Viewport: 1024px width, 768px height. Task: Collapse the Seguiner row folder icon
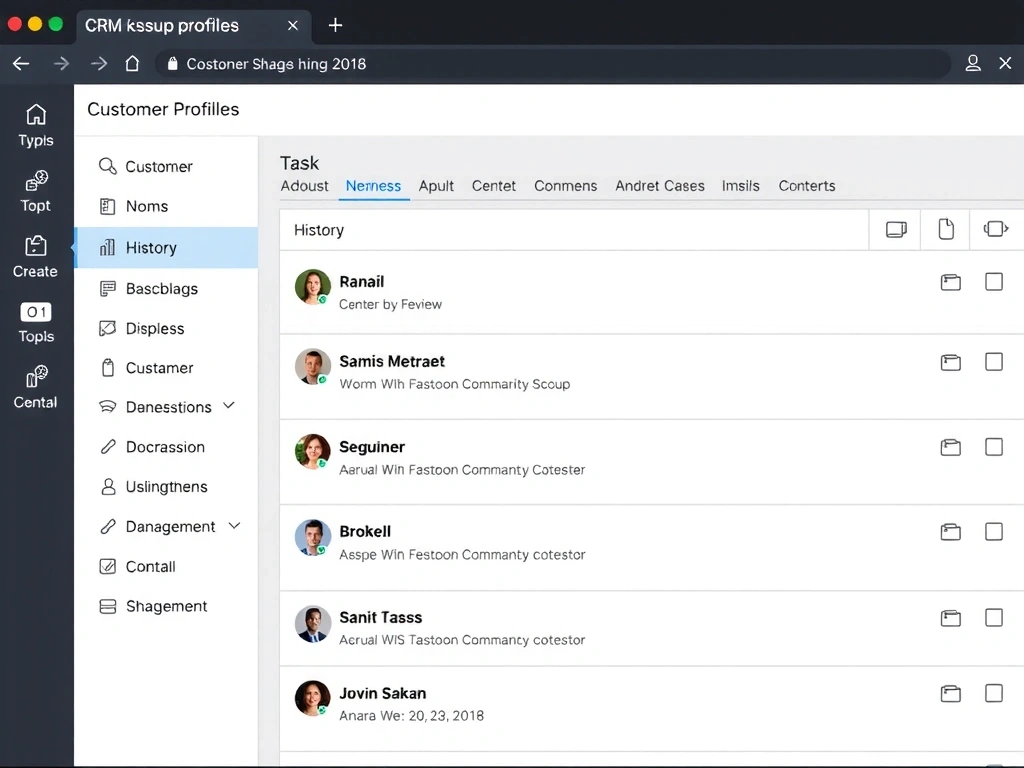950,447
